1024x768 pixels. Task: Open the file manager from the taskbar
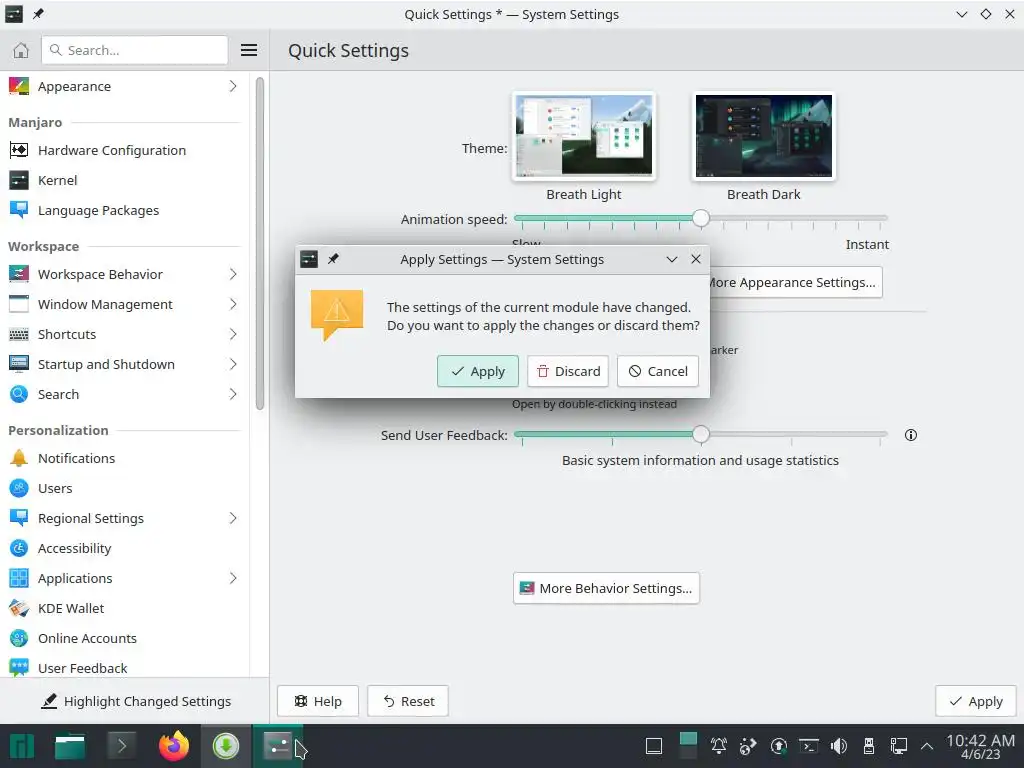coord(70,746)
